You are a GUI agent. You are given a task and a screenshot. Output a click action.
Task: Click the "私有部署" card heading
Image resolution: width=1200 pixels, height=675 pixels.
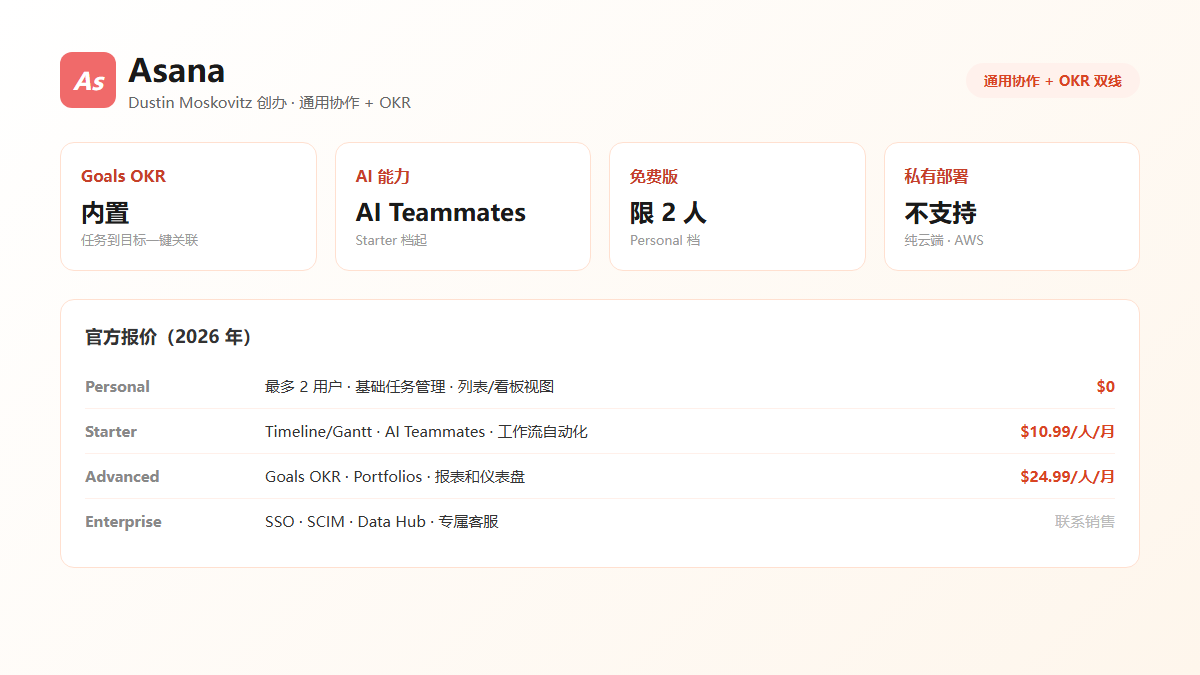click(x=937, y=176)
